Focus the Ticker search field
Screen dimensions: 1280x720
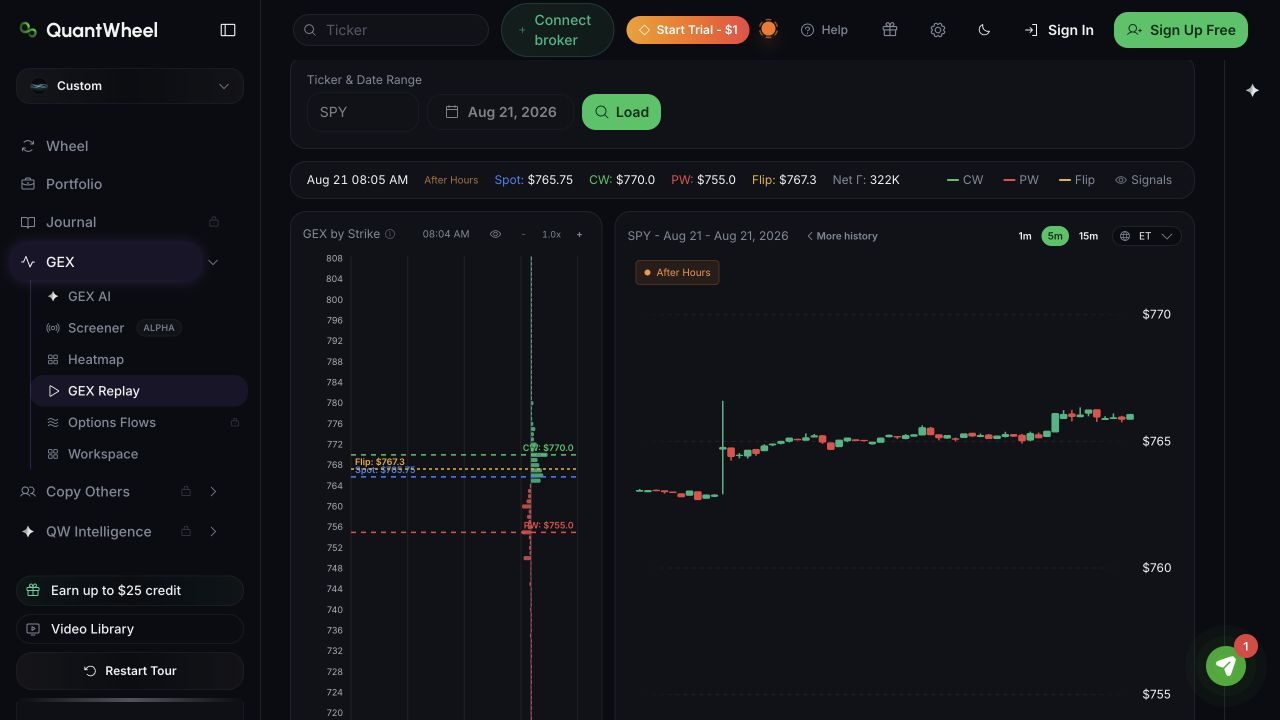391,30
